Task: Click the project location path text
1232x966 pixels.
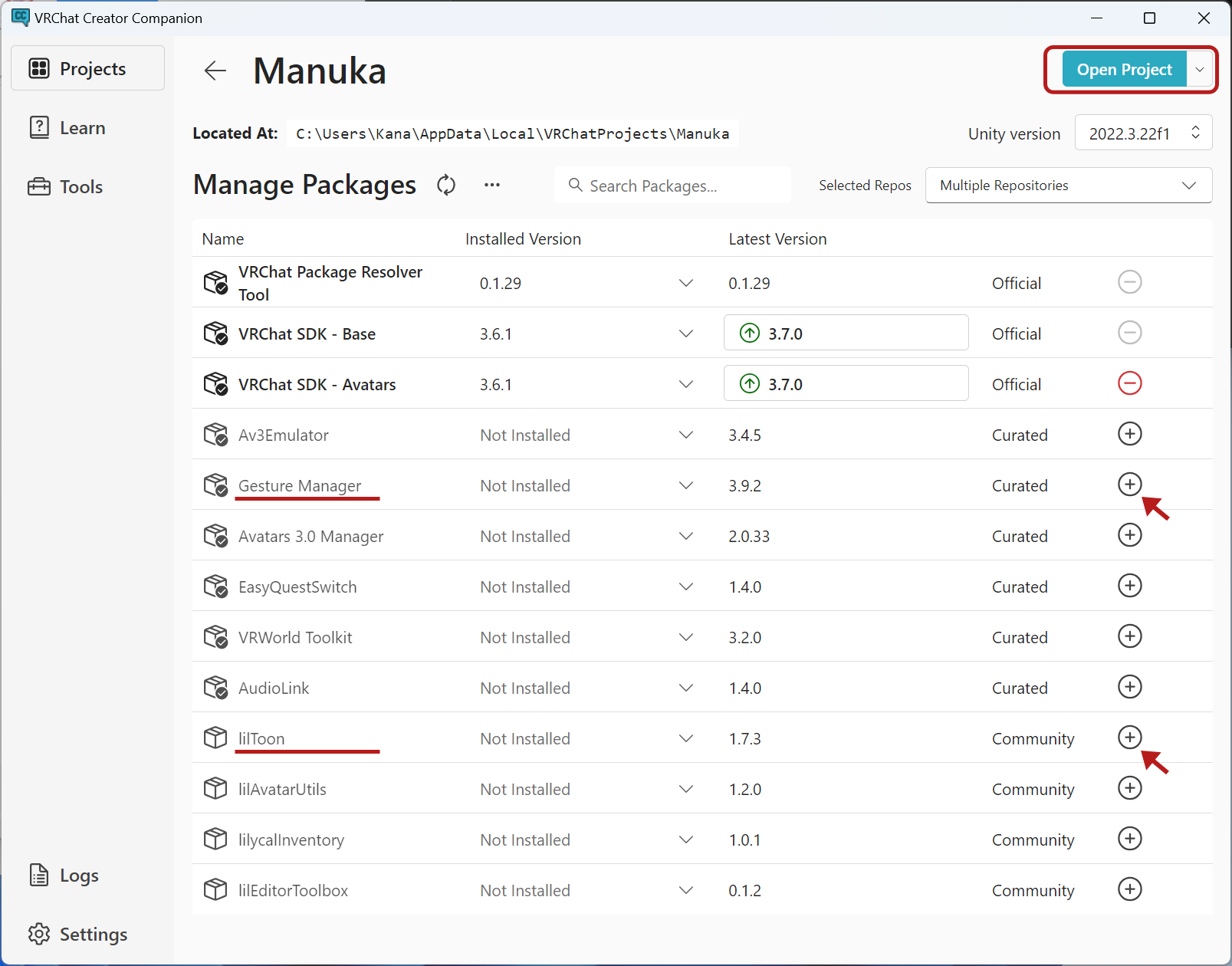Action: (512, 133)
